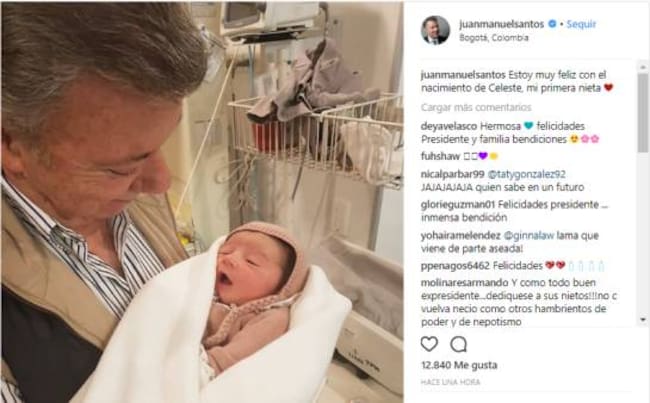
Task: Open molinaresarmando commenter profile
Action: [464, 283]
